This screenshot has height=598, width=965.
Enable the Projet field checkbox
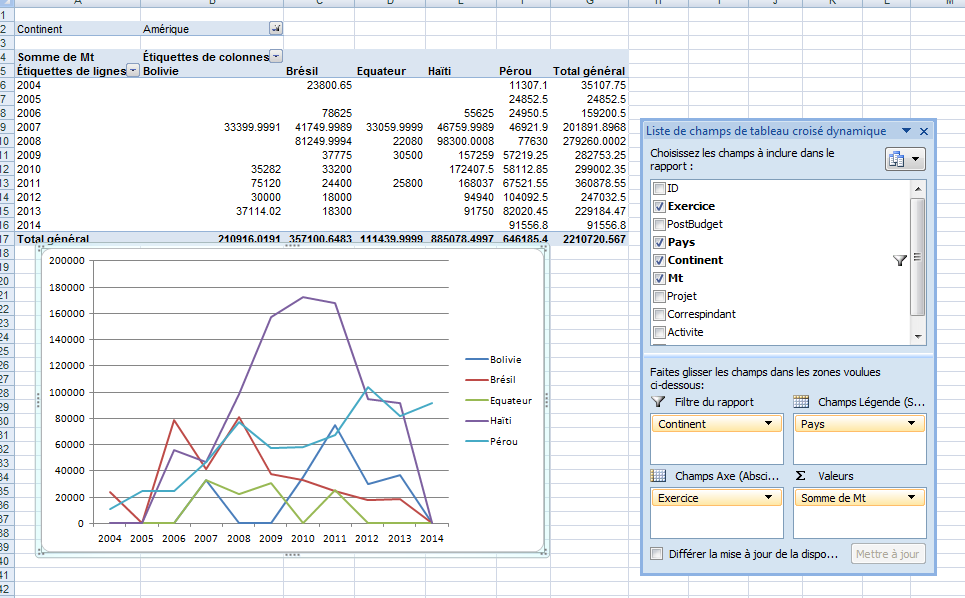pos(659,296)
